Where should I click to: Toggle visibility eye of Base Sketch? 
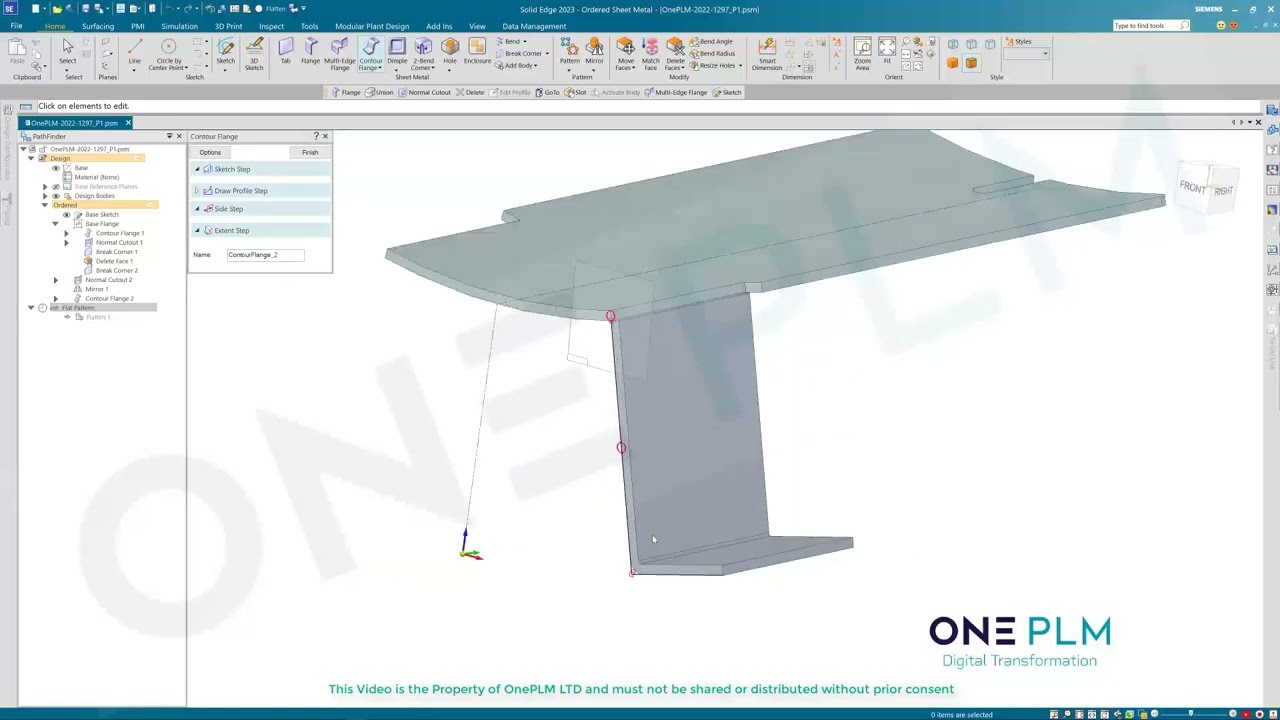[67, 215]
